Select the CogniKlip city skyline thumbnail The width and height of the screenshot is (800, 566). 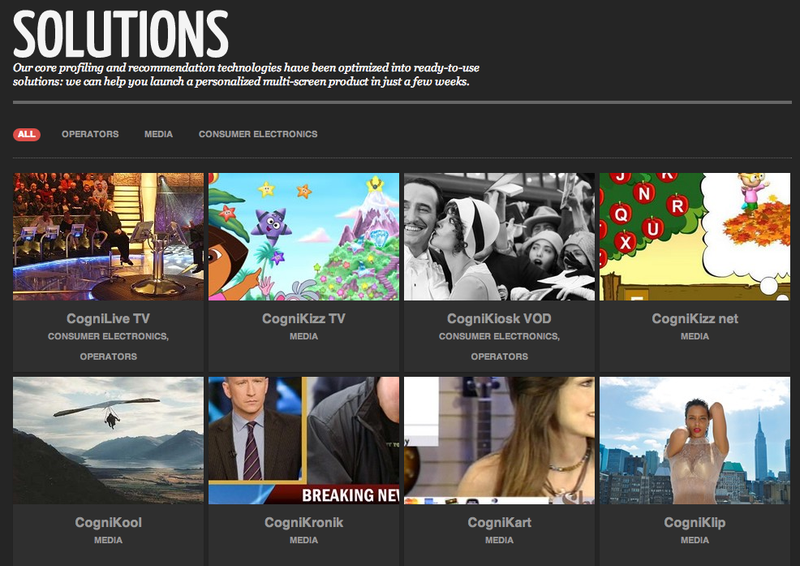tap(695, 440)
